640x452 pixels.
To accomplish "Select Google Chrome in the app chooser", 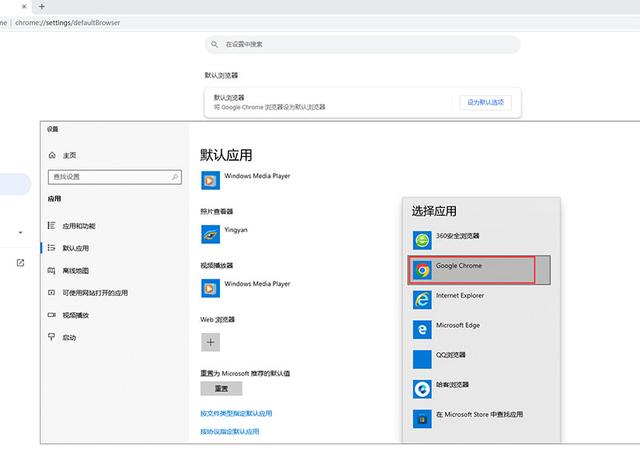I will (471, 270).
